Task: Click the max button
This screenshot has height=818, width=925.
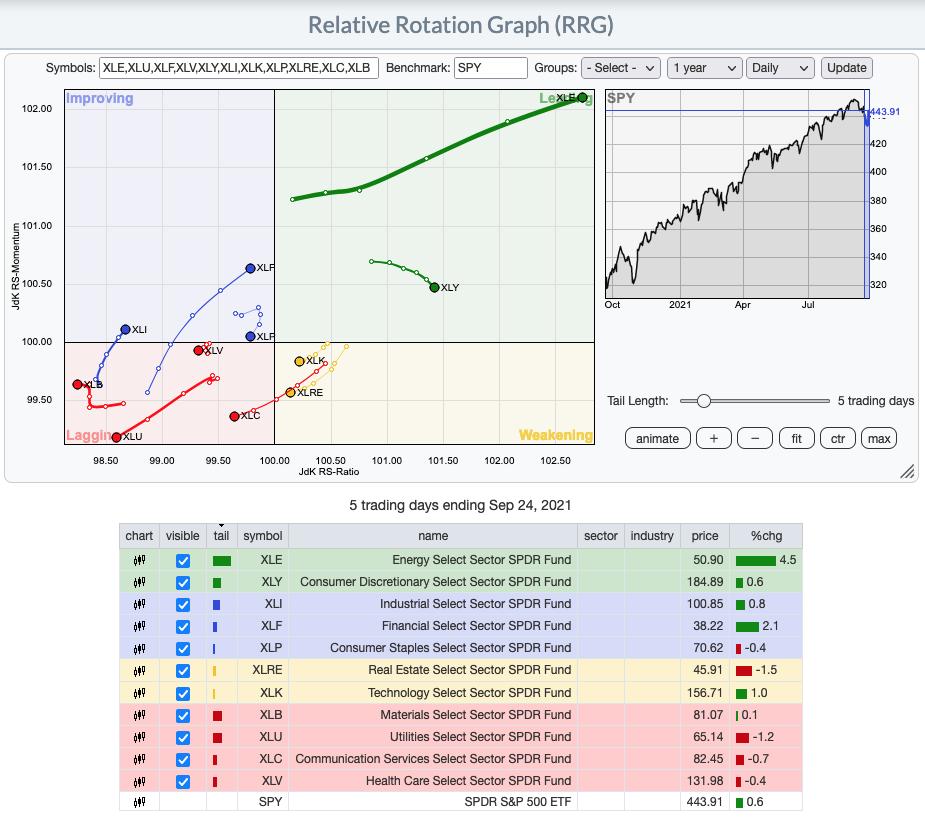Action: (x=879, y=438)
